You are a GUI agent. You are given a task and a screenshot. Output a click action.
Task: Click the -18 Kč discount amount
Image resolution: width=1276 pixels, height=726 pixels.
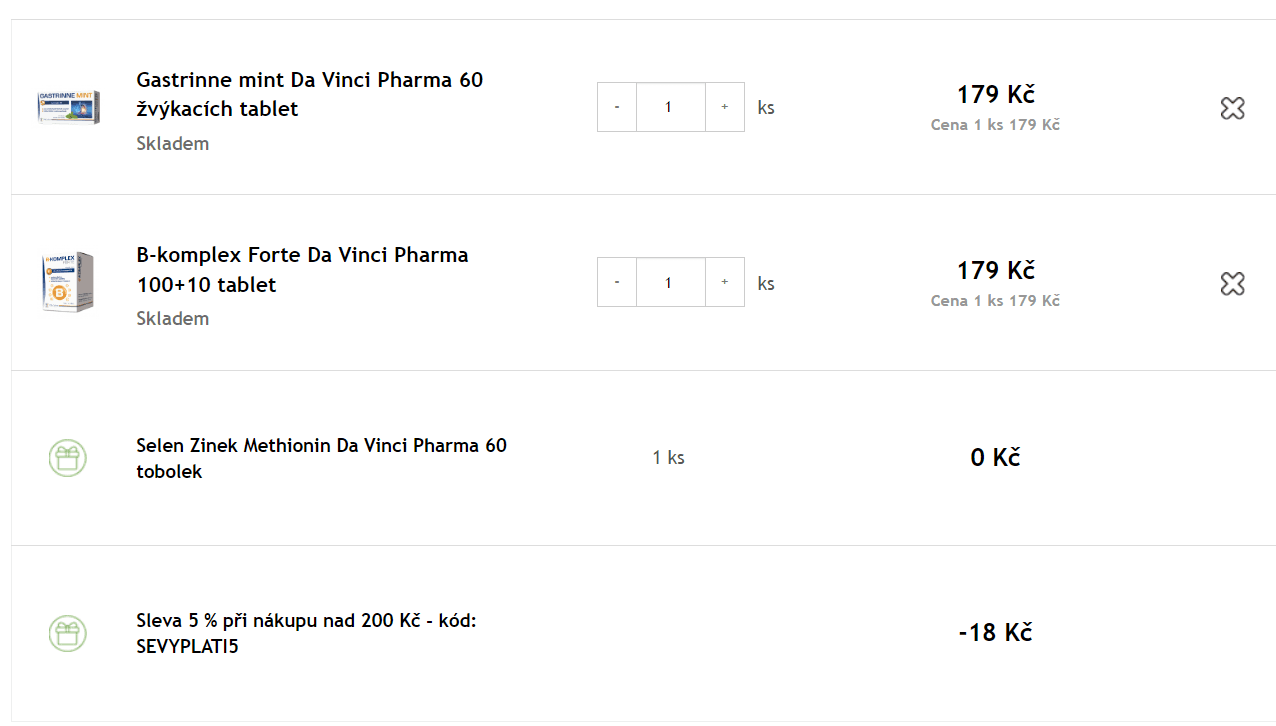995,632
